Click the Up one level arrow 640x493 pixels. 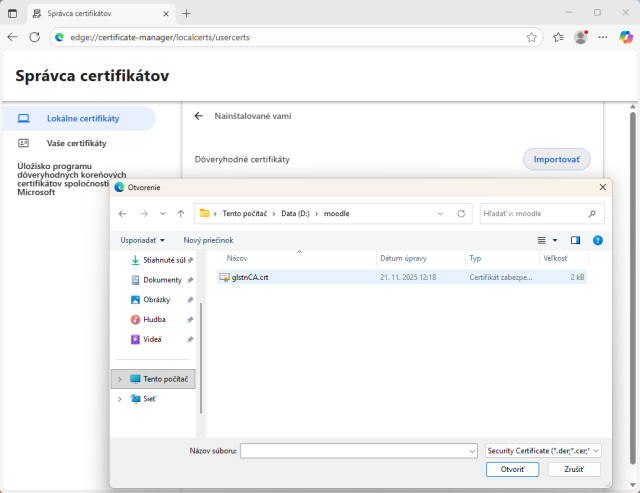(180, 213)
